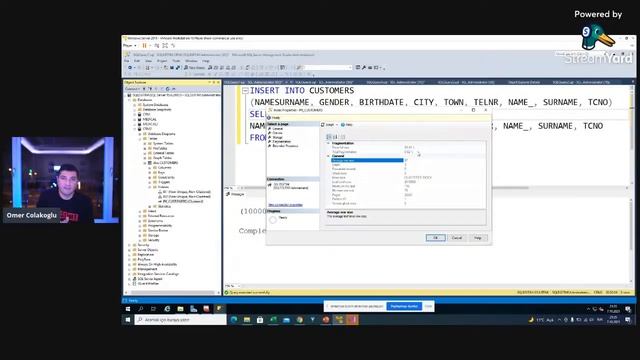Viewport: 640px width, 360px height.
Task: Confirm Index Properties with the OK button
Action: click(x=436, y=238)
